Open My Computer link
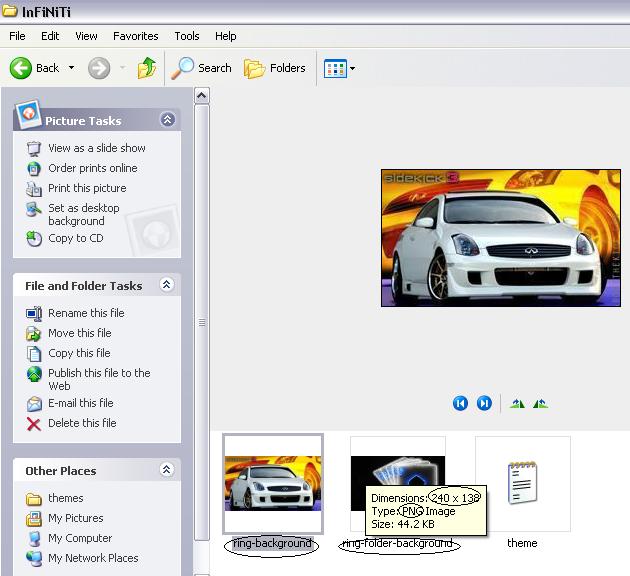630x576 pixels. (x=80, y=538)
